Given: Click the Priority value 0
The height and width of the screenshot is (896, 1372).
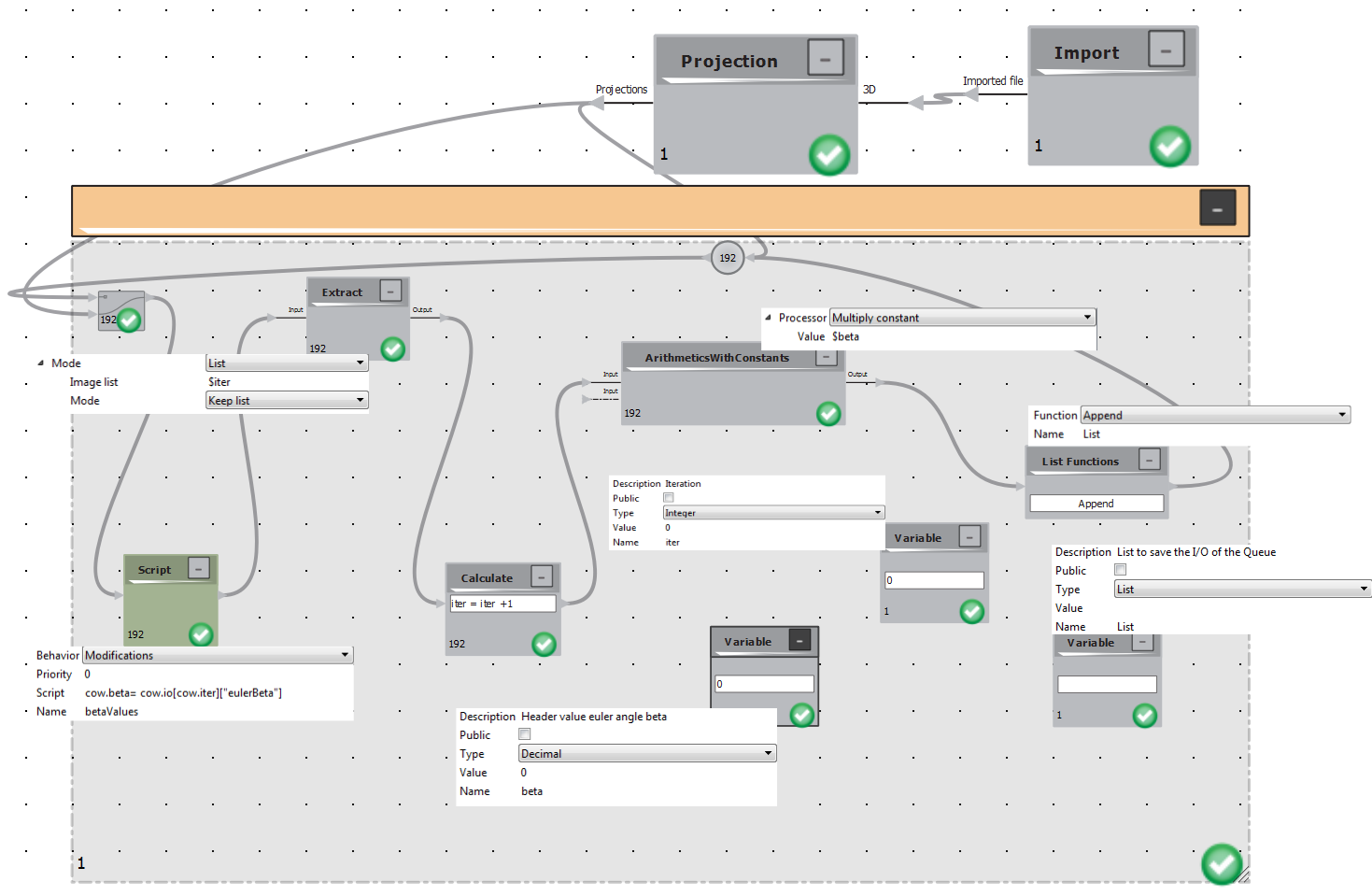Looking at the screenshot, I should (x=88, y=674).
